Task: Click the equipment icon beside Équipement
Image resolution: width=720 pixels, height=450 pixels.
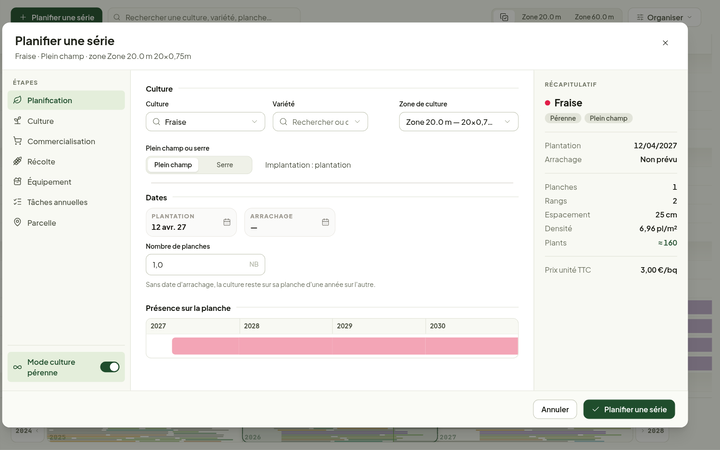Action: [17, 181]
